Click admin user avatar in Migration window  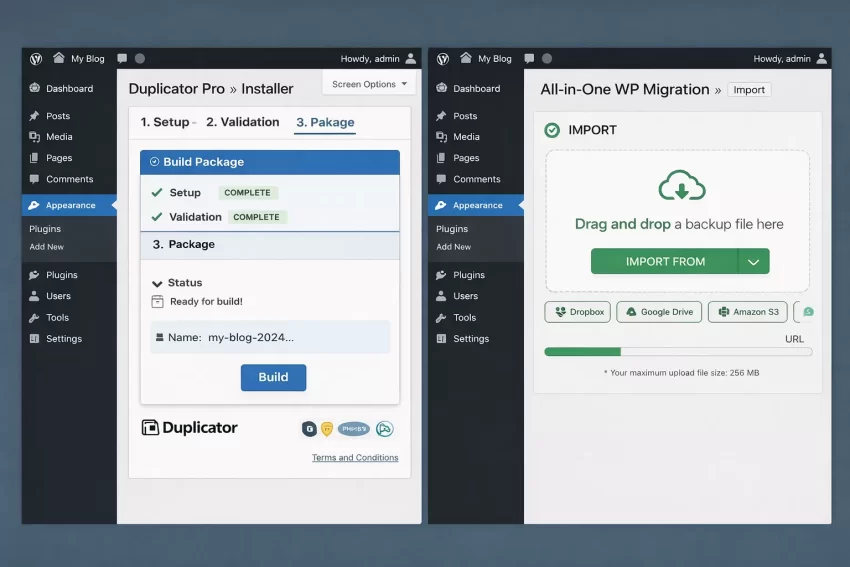coord(822,58)
